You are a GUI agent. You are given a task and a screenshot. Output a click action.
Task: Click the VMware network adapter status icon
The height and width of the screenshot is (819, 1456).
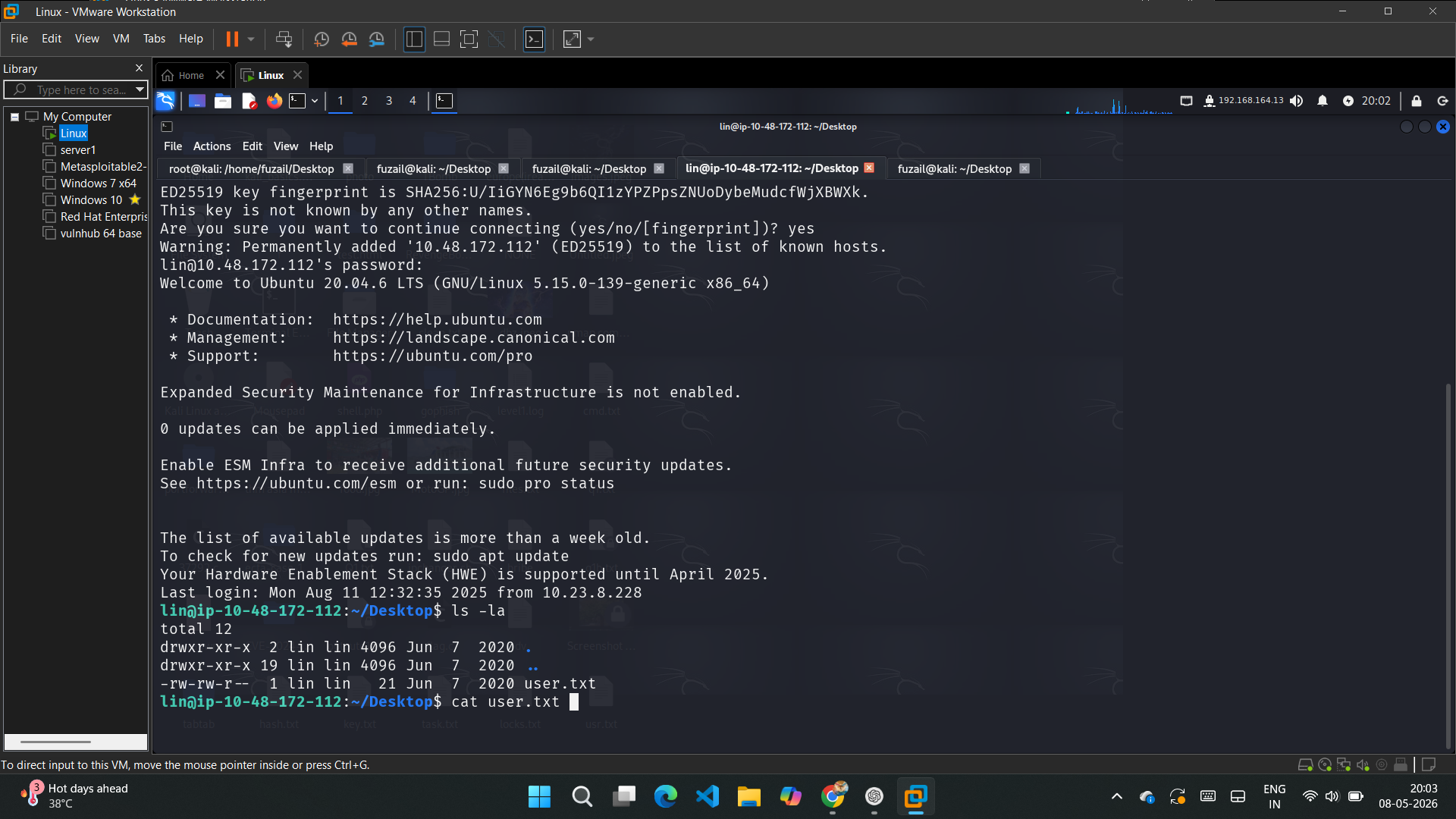(1344, 764)
